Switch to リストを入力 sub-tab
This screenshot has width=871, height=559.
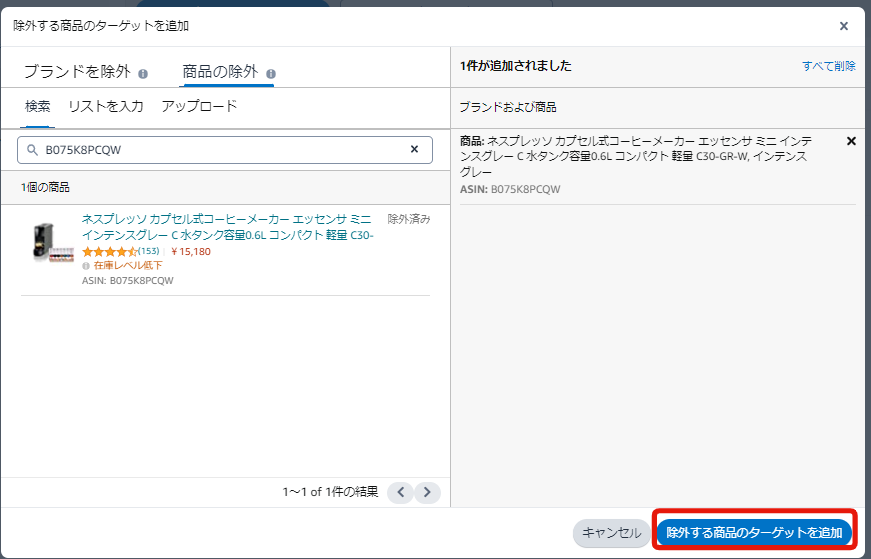click(105, 106)
